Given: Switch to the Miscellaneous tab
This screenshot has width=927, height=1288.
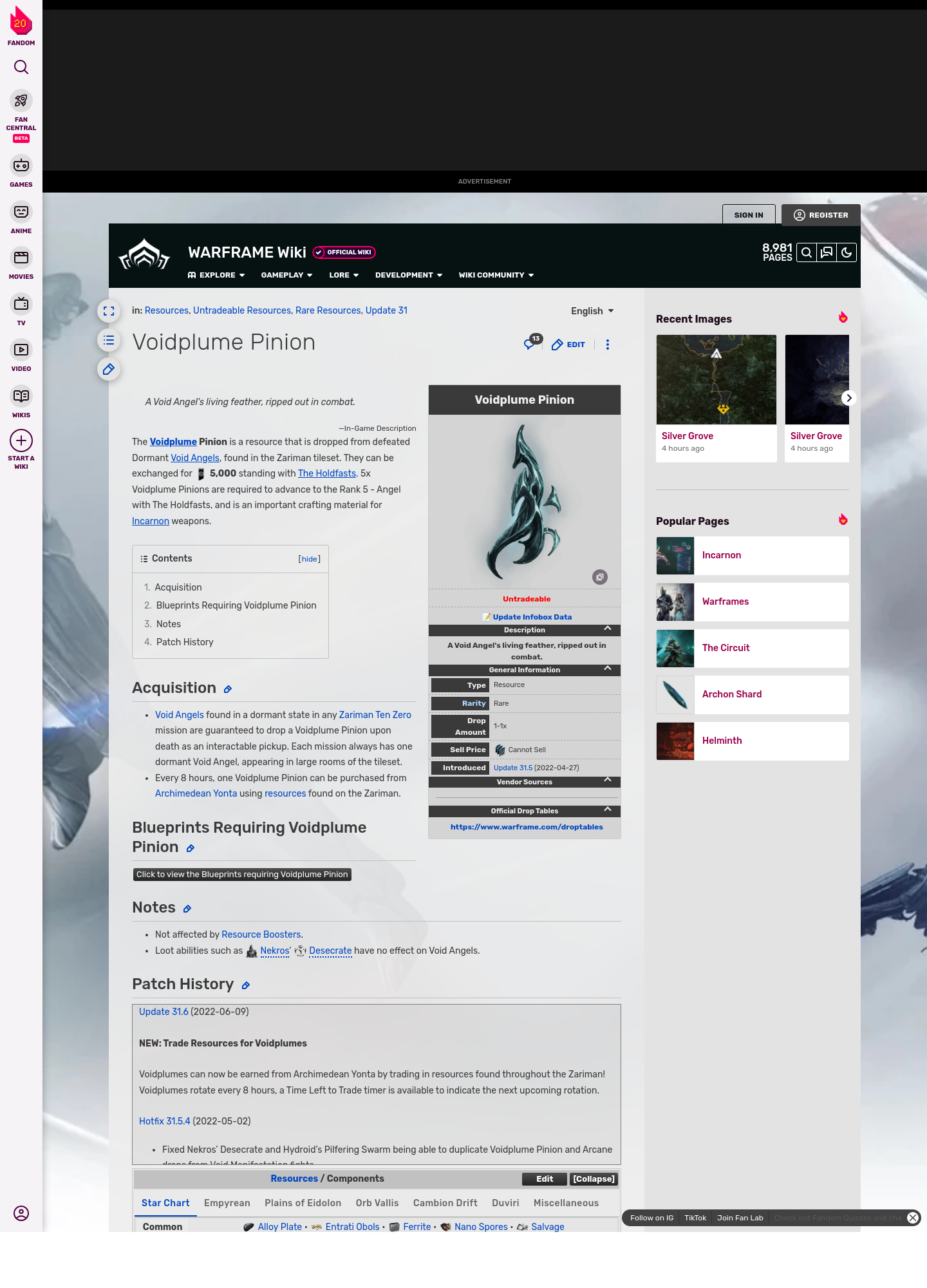Looking at the screenshot, I should point(566,1203).
